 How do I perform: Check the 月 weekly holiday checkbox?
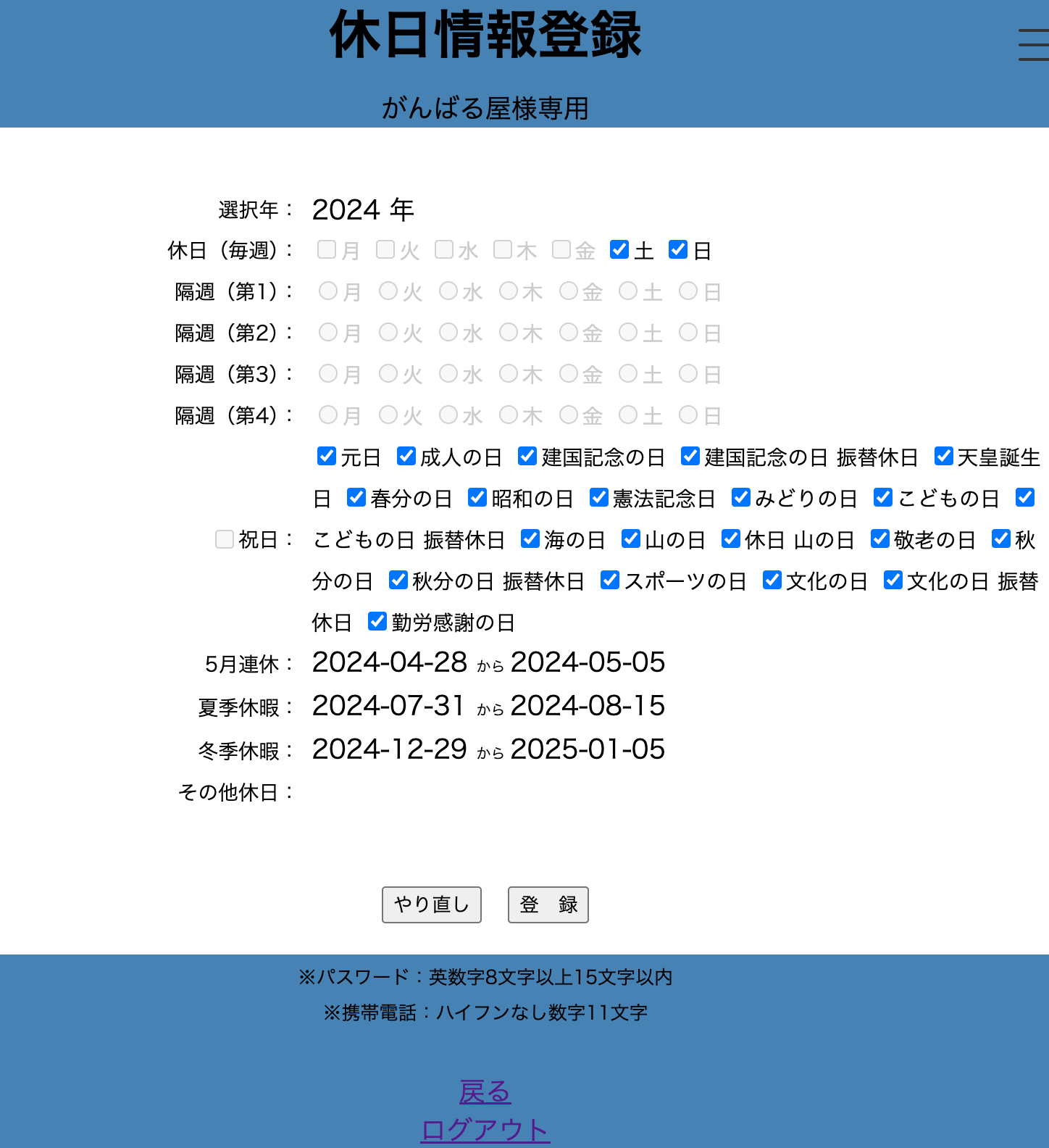(327, 249)
